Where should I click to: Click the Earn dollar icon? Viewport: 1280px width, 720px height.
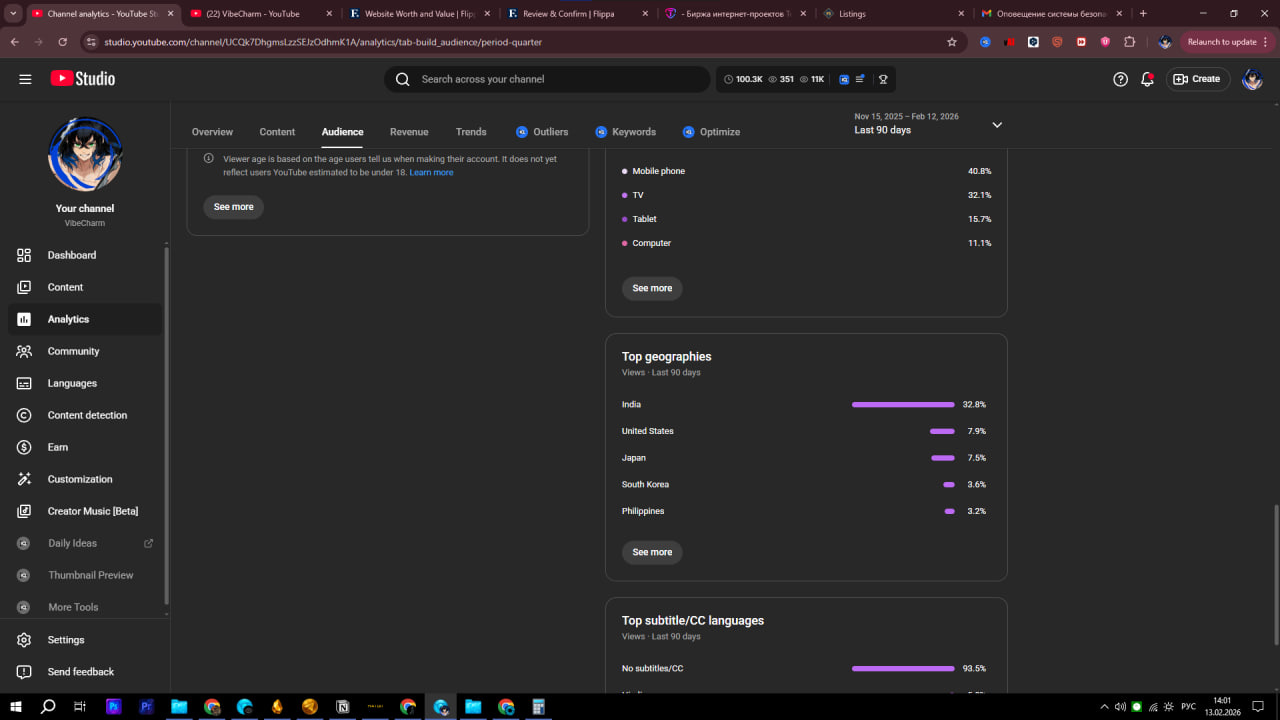point(24,447)
